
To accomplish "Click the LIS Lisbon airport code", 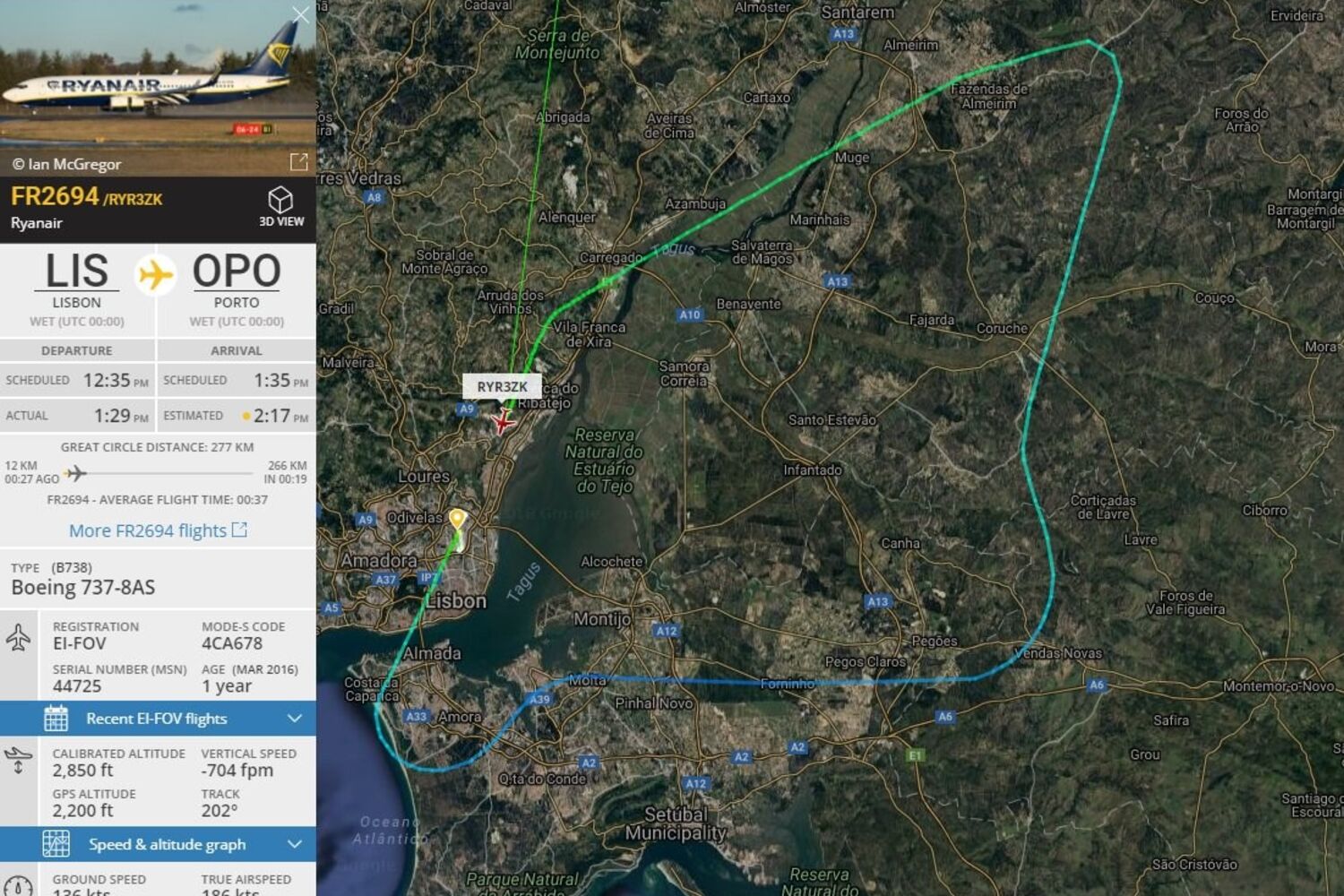I will (77, 271).
